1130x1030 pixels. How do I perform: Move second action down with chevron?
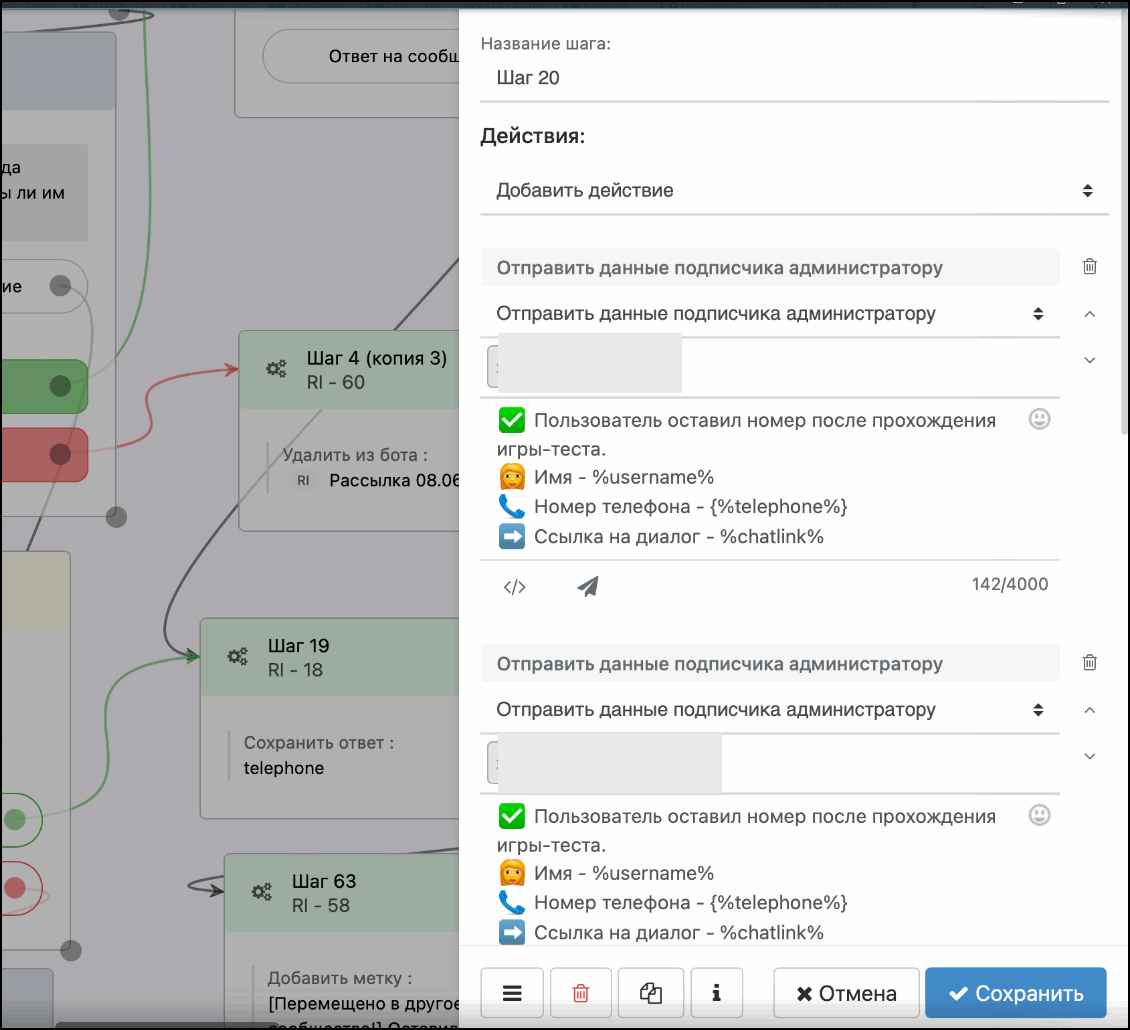pyautogui.click(x=1090, y=757)
